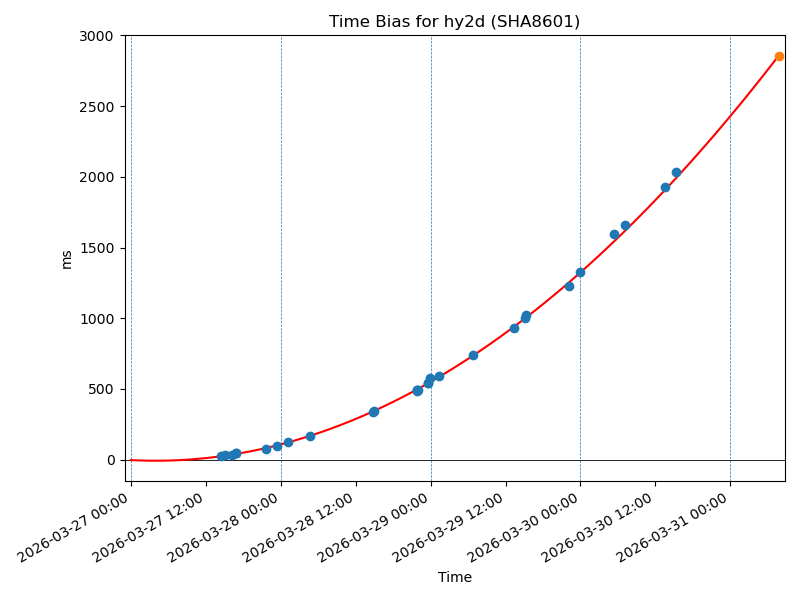Click the 'Time' x-axis label
Screen dimensions: 800x600
pos(454,577)
